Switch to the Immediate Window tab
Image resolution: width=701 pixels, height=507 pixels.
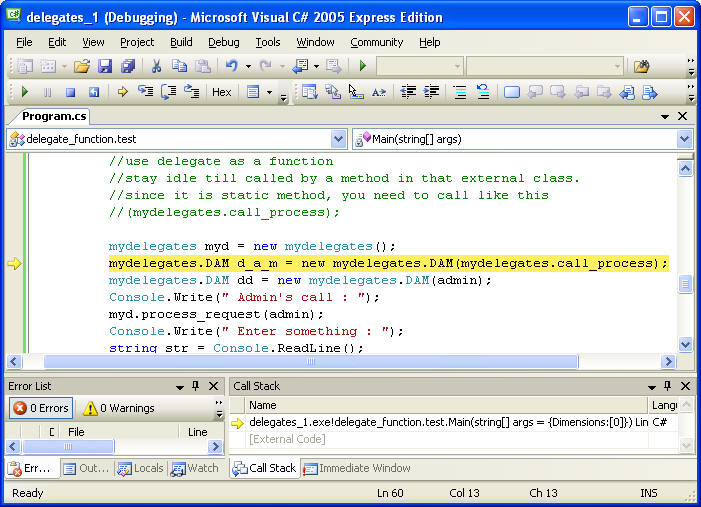click(x=356, y=468)
